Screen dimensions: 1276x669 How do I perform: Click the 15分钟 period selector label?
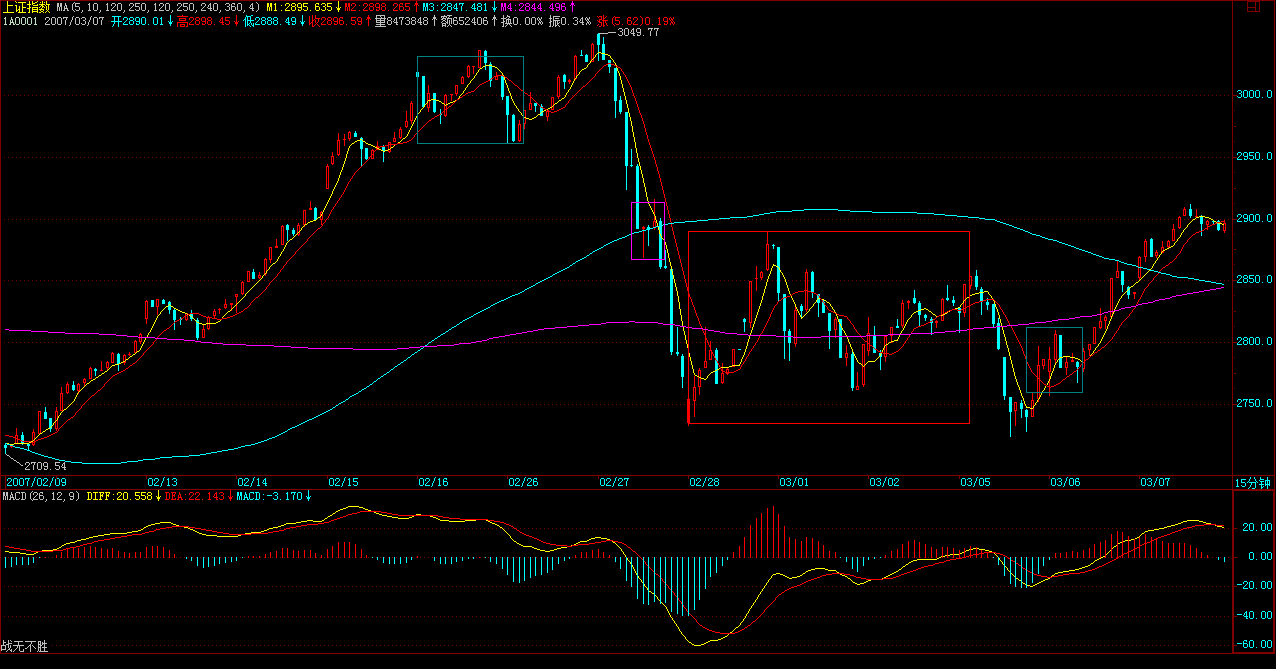[x=1254, y=482]
